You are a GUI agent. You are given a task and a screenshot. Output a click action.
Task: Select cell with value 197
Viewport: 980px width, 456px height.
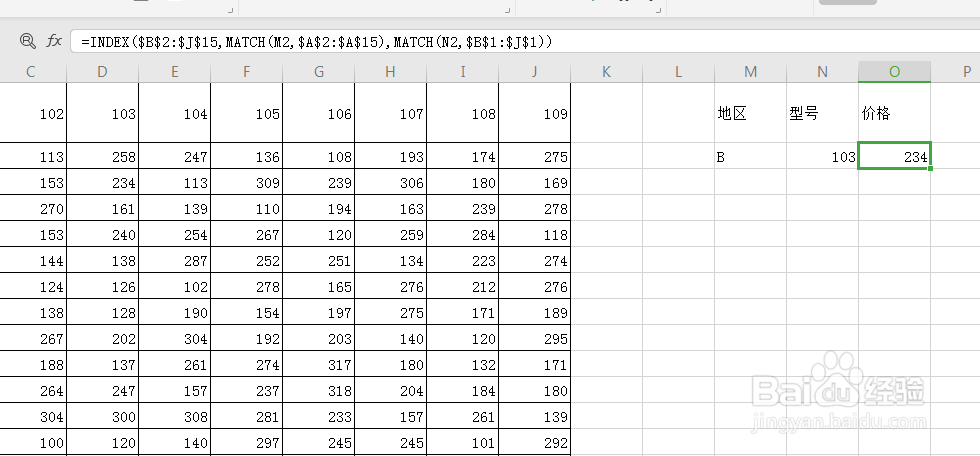tap(319, 312)
